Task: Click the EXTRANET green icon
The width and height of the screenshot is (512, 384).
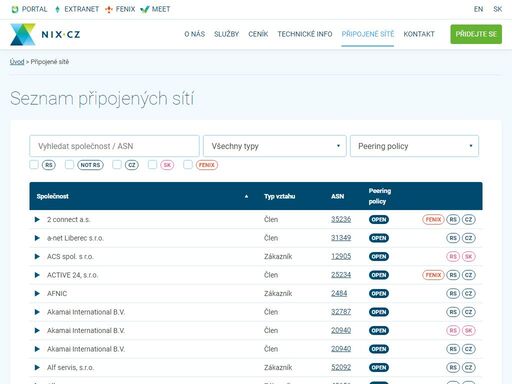Action: coord(57,9)
